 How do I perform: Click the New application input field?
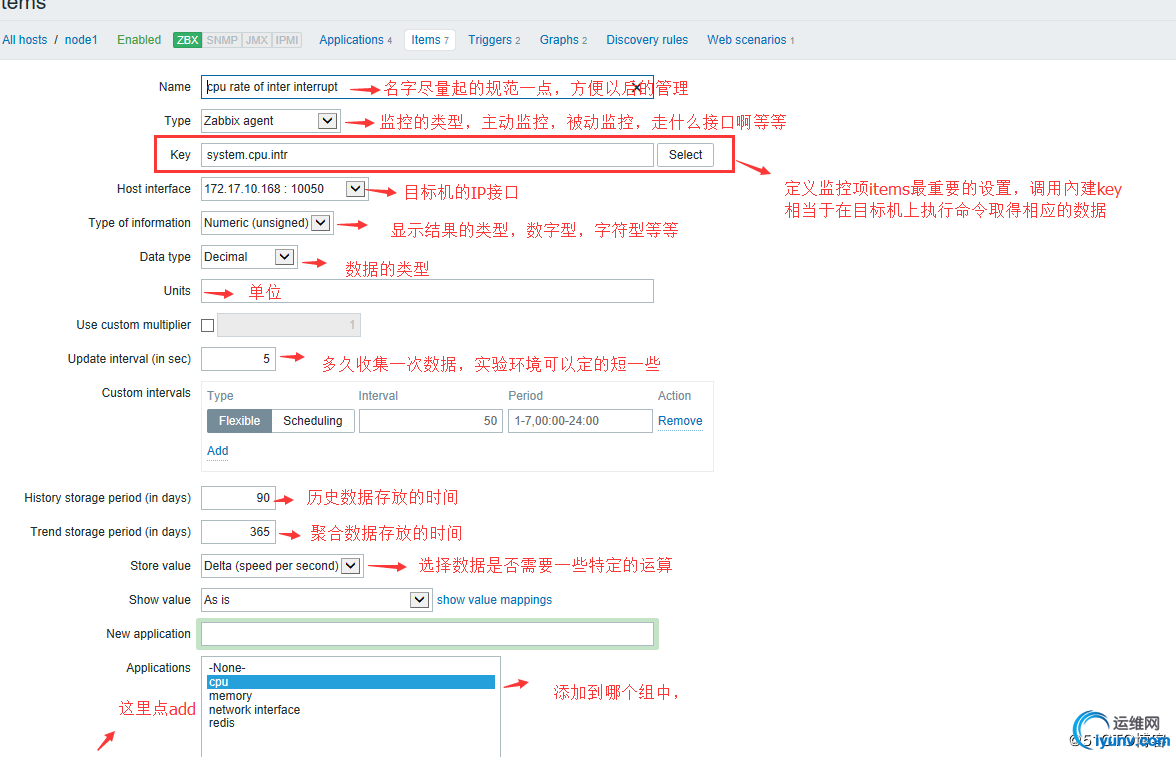[427, 634]
